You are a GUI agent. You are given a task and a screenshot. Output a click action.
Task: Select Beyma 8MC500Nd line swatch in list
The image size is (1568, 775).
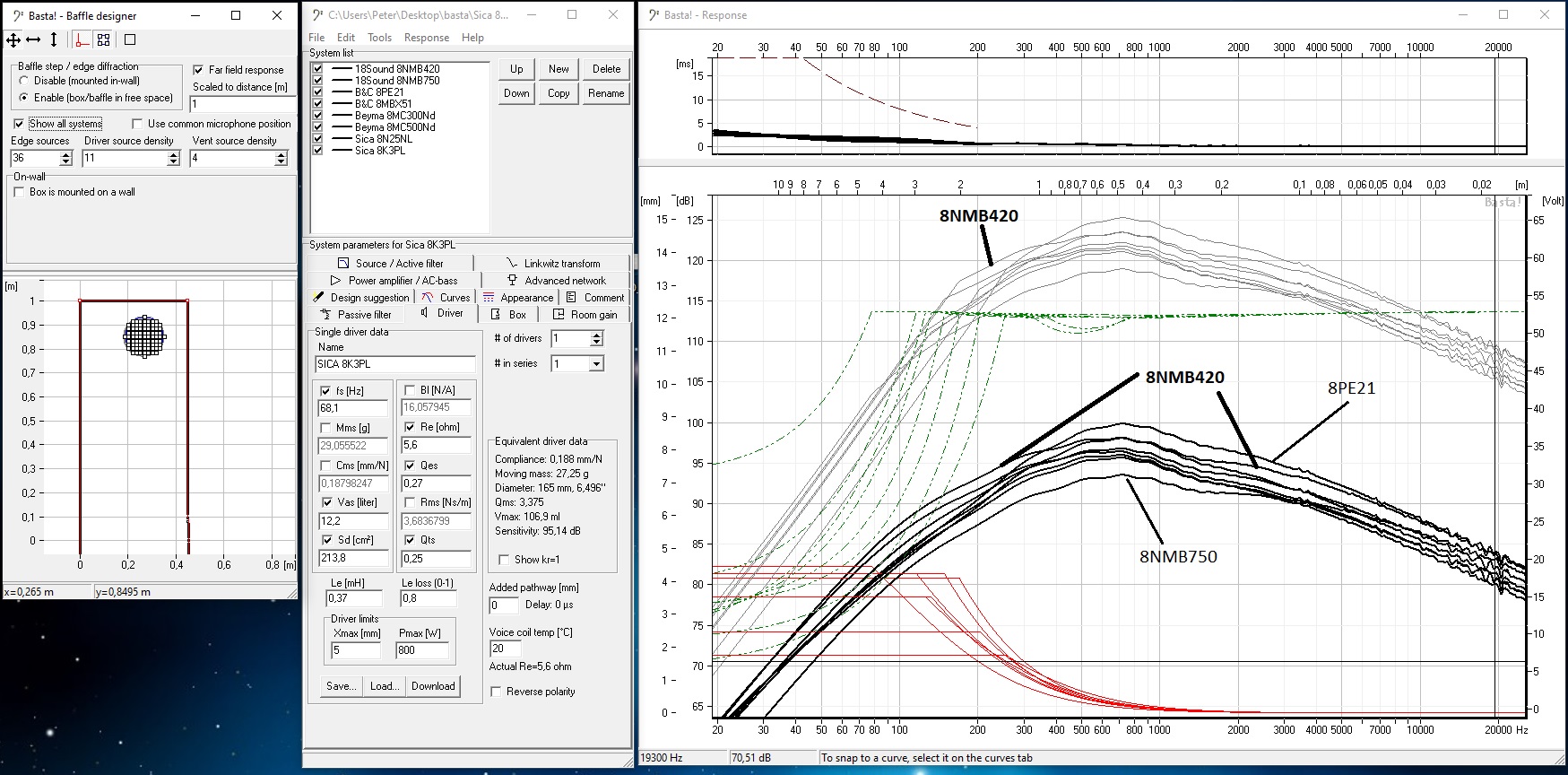(x=342, y=127)
